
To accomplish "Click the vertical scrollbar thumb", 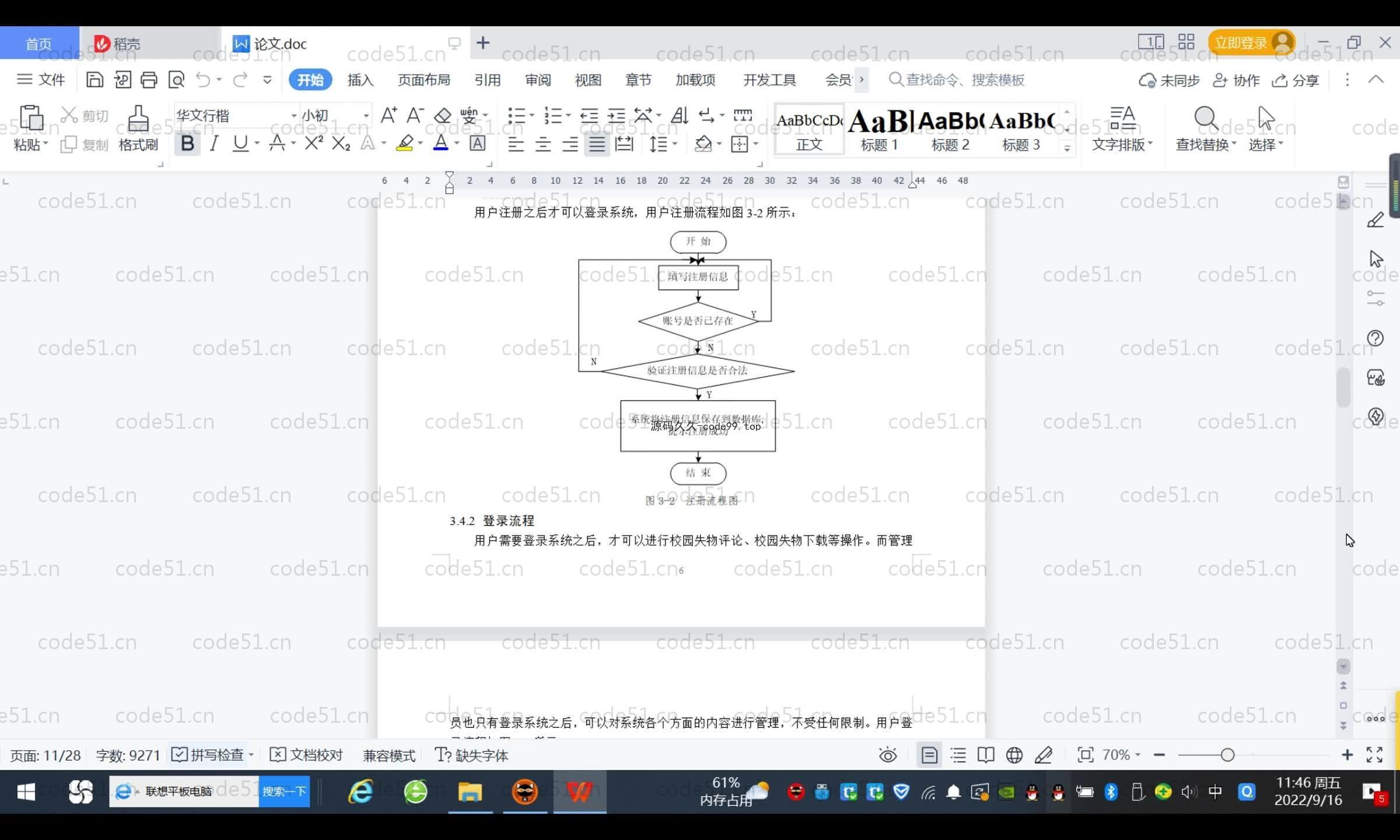I will [1343, 387].
